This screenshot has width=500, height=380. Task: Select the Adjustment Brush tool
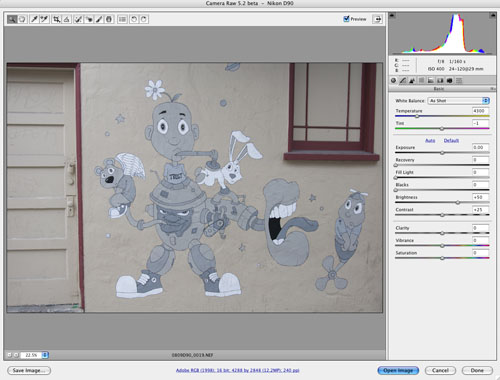coord(99,19)
